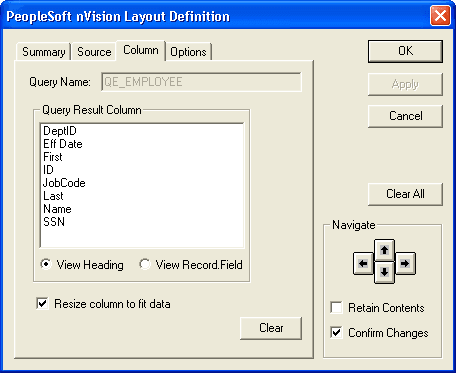
Task: Confirm with the OK button
Action: [405, 51]
